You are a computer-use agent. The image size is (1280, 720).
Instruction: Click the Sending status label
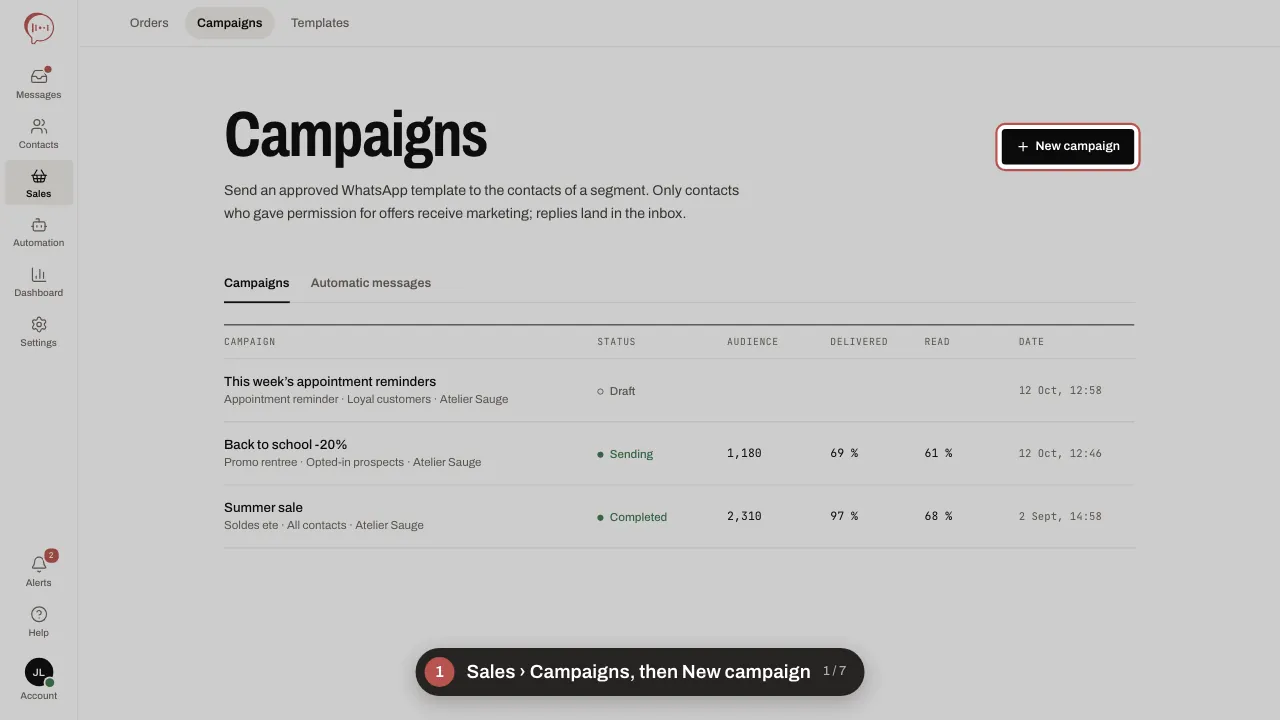point(625,454)
